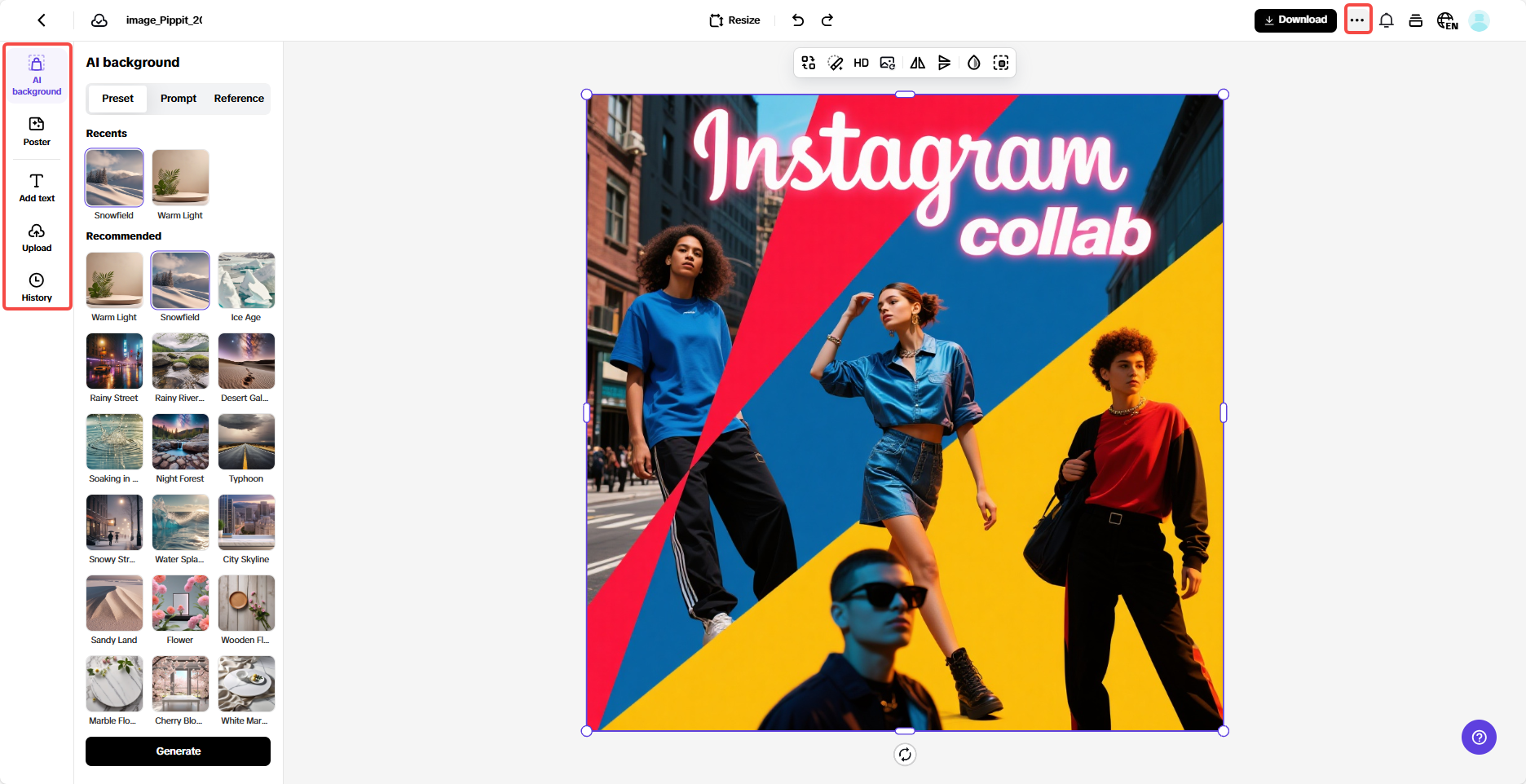1526x784 pixels.
Task: Open the Upload panel from the sidebar
Action: pyautogui.click(x=37, y=237)
